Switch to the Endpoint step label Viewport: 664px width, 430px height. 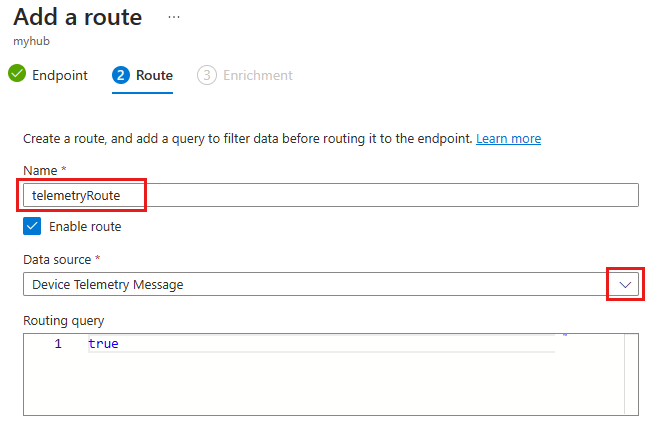click(x=60, y=75)
